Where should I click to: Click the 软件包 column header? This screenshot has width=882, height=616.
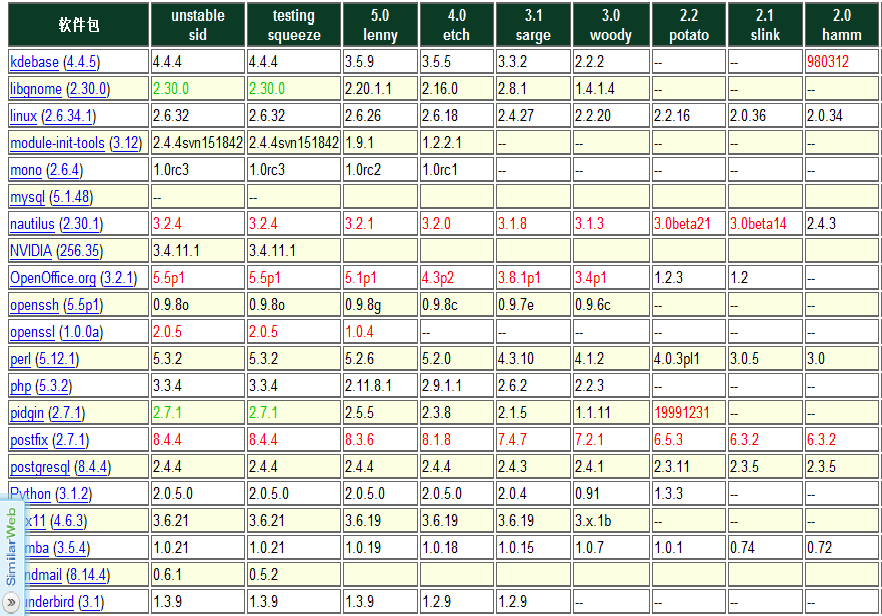tap(79, 25)
